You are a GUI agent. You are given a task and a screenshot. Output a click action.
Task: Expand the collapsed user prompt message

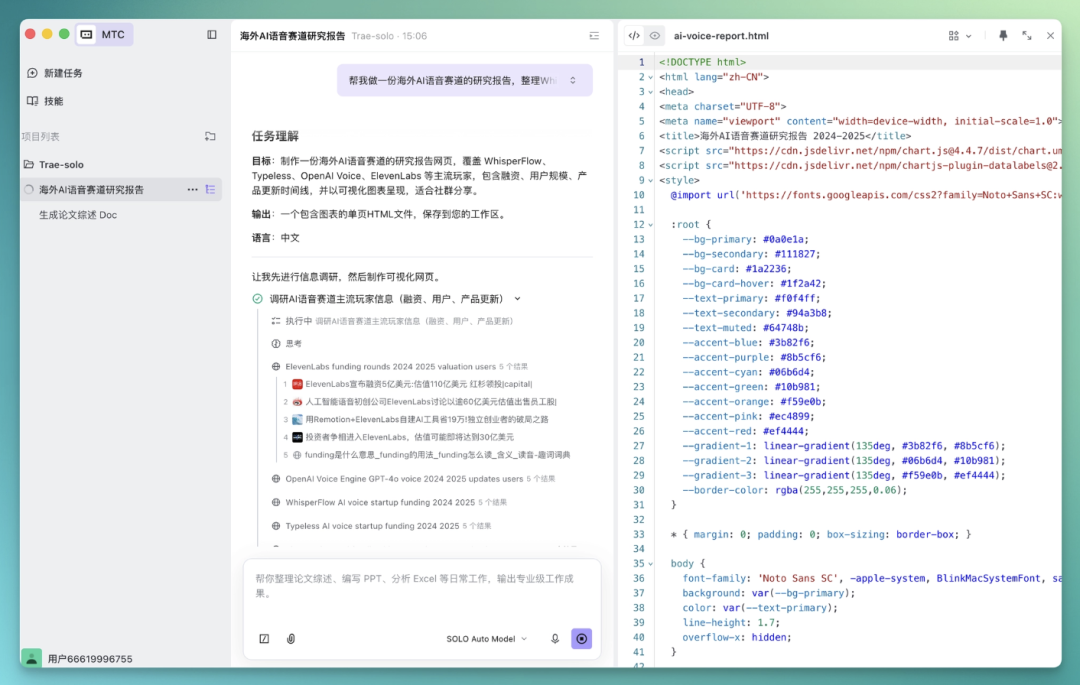click(x=572, y=81)
